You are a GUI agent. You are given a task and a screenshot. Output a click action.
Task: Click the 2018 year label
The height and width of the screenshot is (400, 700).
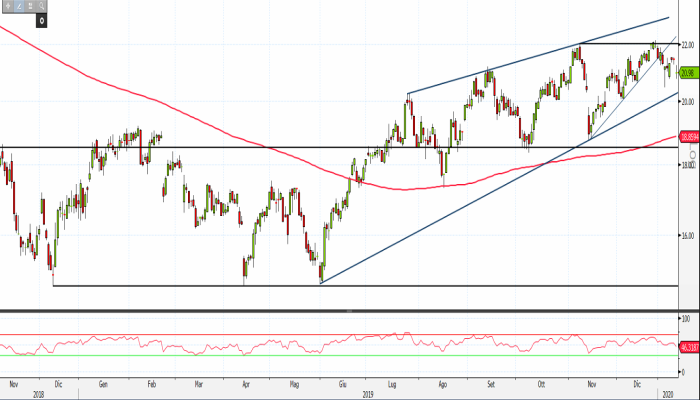click(39, 395)
